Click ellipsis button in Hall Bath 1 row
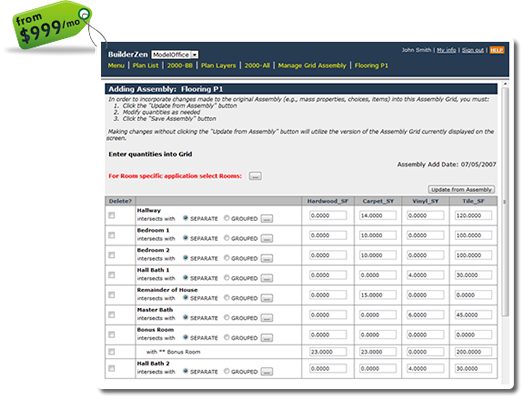 267,278
